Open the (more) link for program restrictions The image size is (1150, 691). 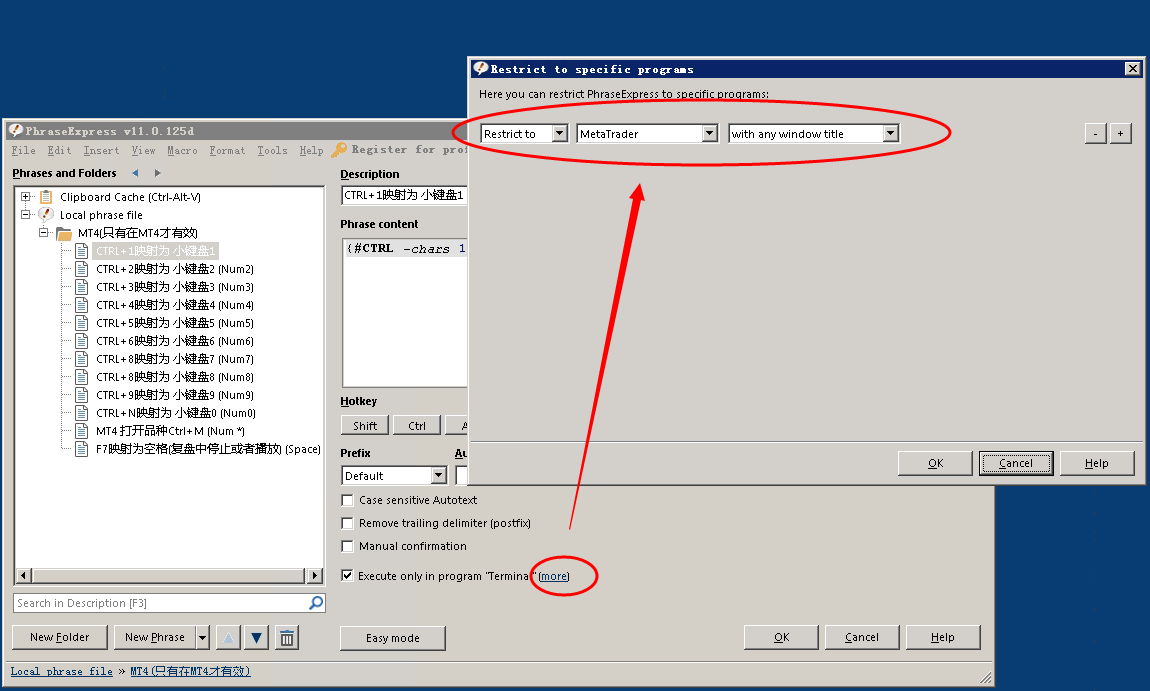[554, 577]
